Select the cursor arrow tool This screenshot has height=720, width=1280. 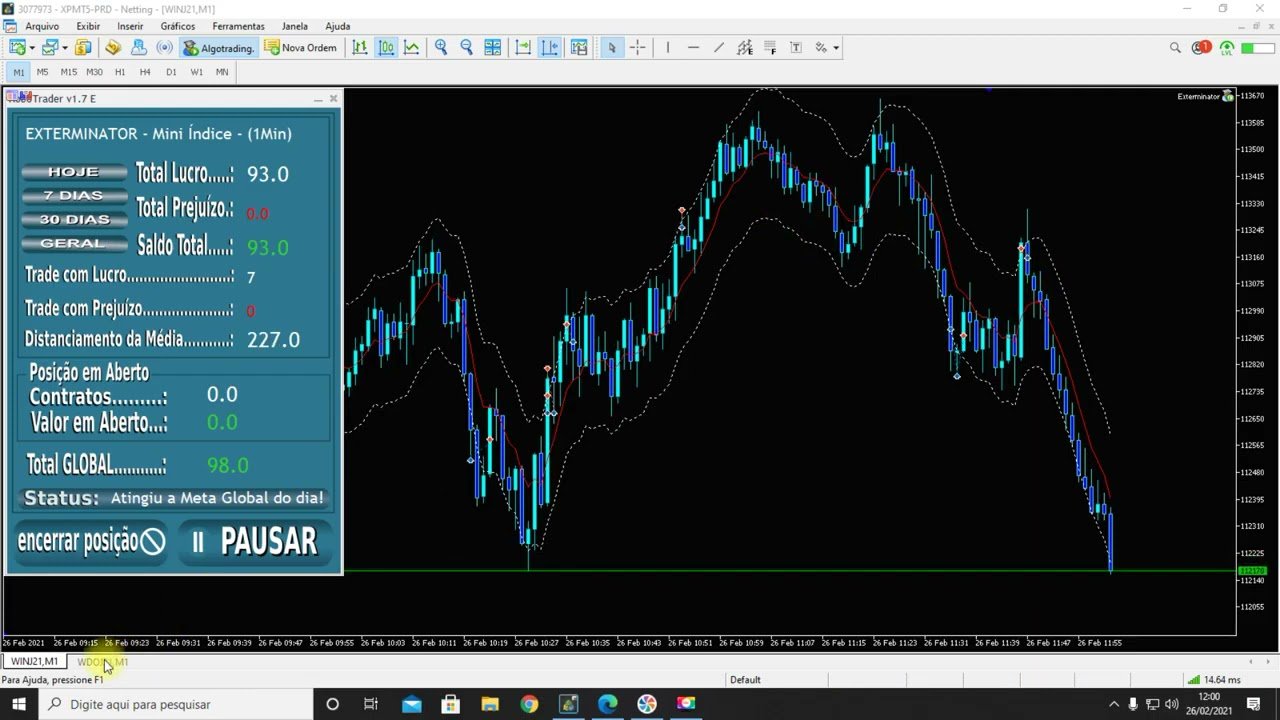click(612, 47)
